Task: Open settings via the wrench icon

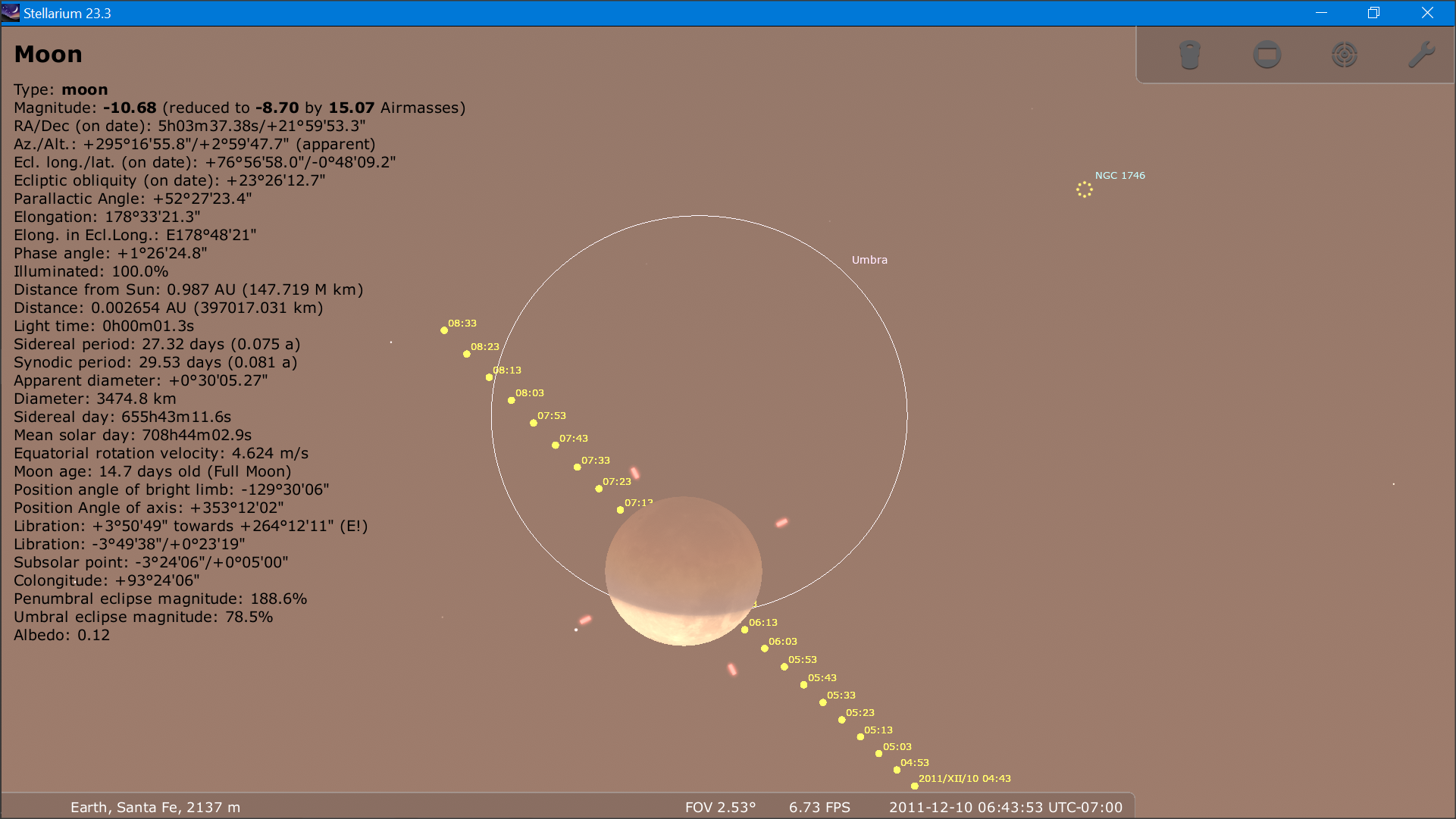Action: (1423, 53)
